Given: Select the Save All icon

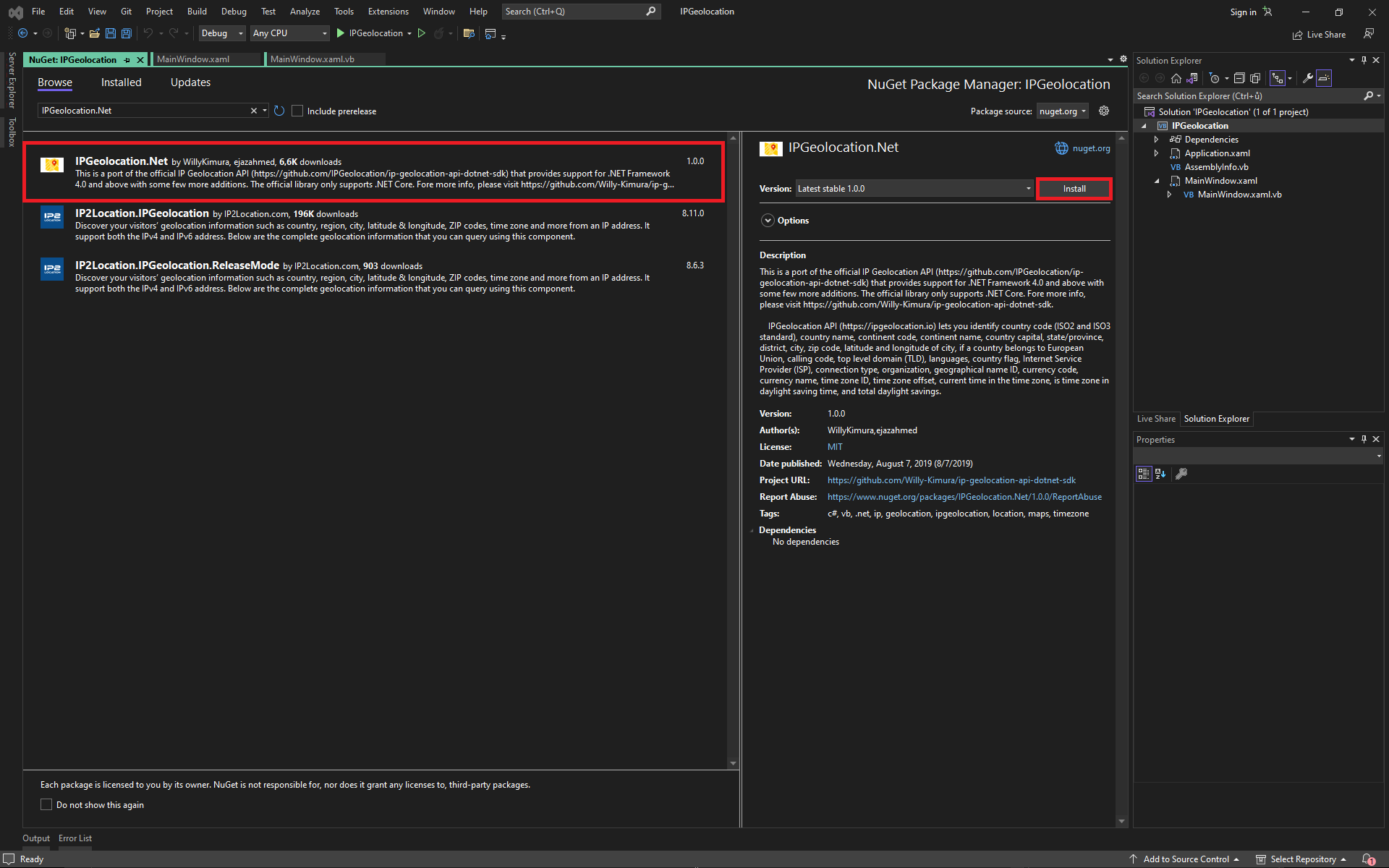Looking at the screenshot, I should 126,33.
